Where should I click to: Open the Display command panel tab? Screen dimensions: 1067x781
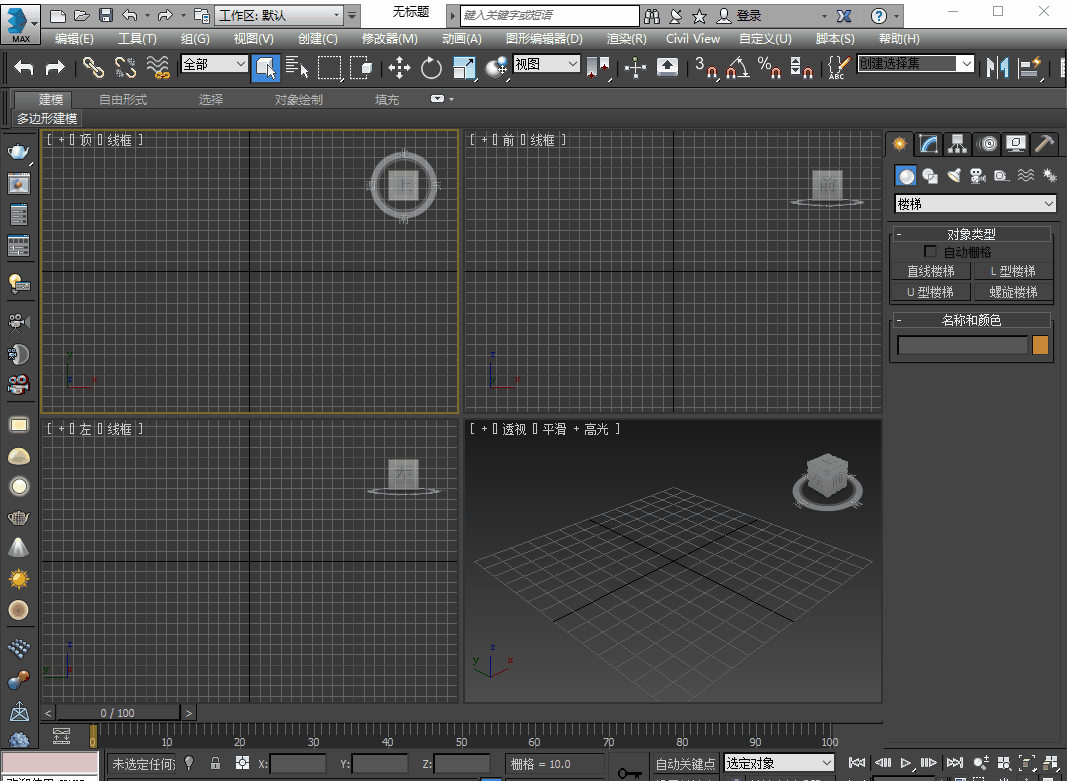1015,144
